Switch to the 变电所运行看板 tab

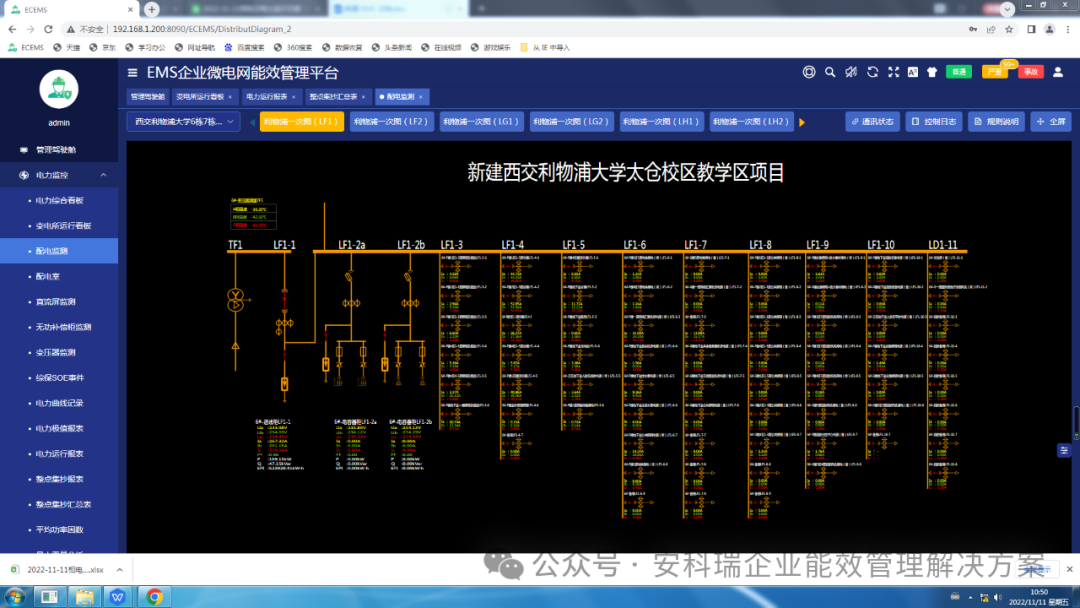(200, 97)
